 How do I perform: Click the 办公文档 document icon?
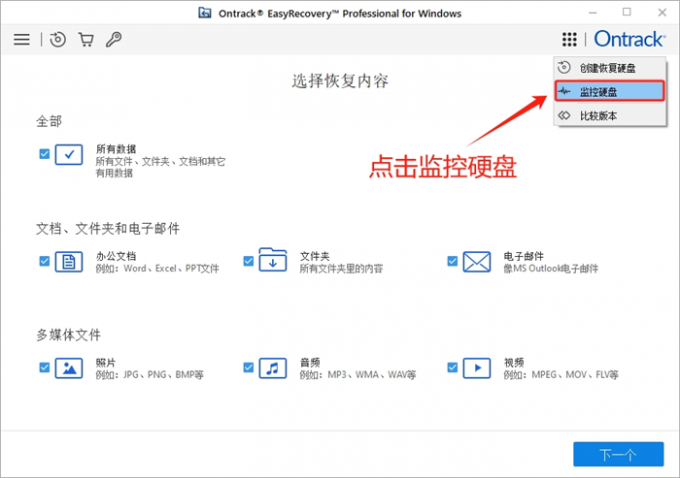coord(69,262)
